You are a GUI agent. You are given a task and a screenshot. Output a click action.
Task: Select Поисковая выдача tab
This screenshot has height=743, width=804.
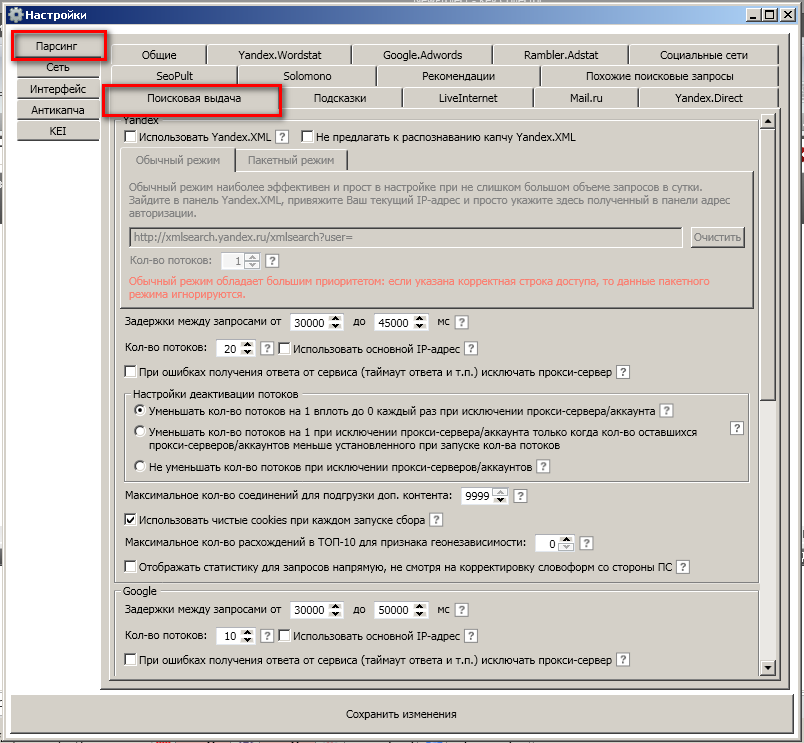tap(193, 98)
